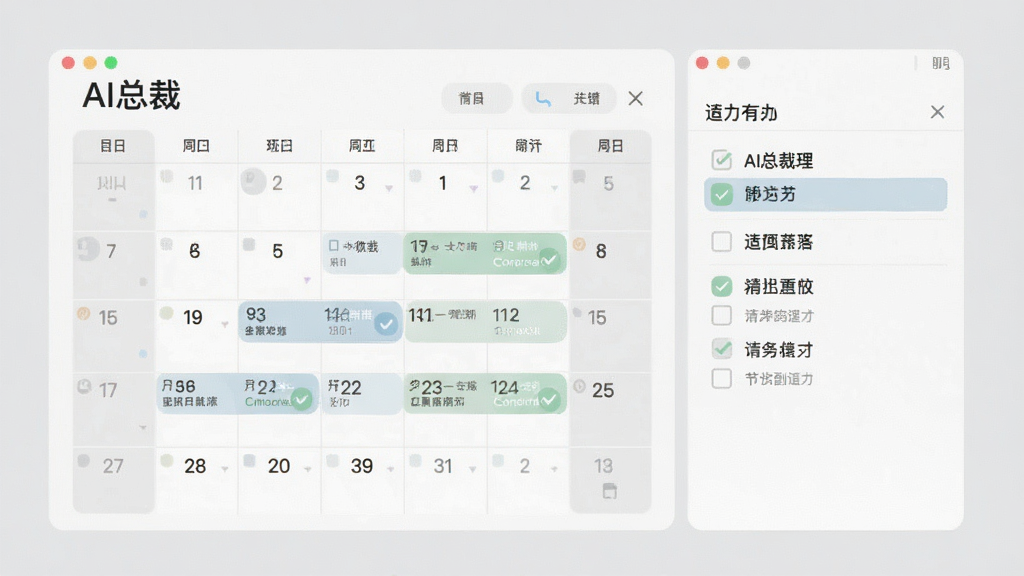1024x576 pixels.
Task: Click the green dot beside date 19
Action: tap(167, 313)
